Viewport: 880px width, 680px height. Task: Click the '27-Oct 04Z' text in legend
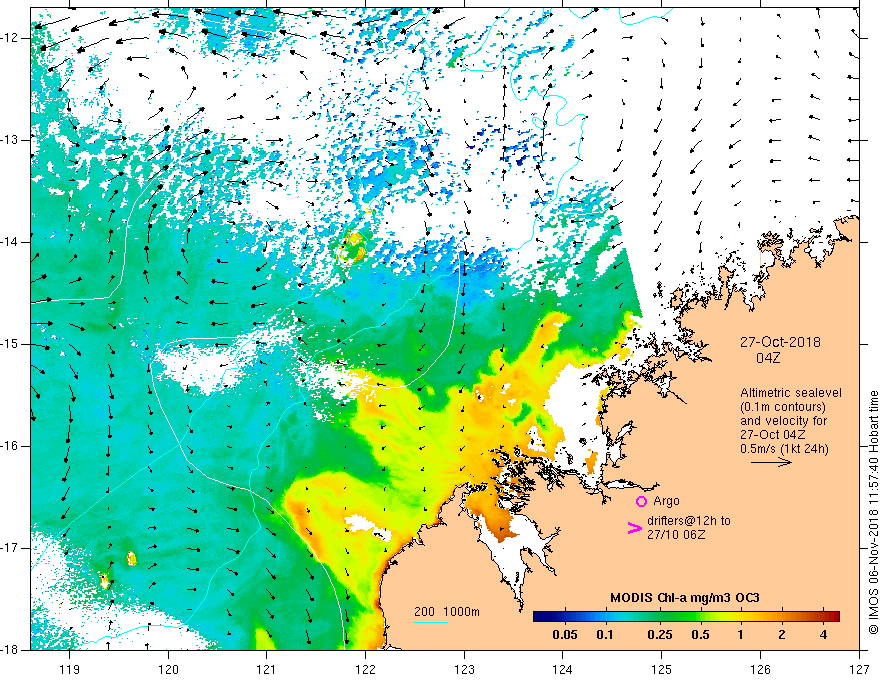pos(773,435)
